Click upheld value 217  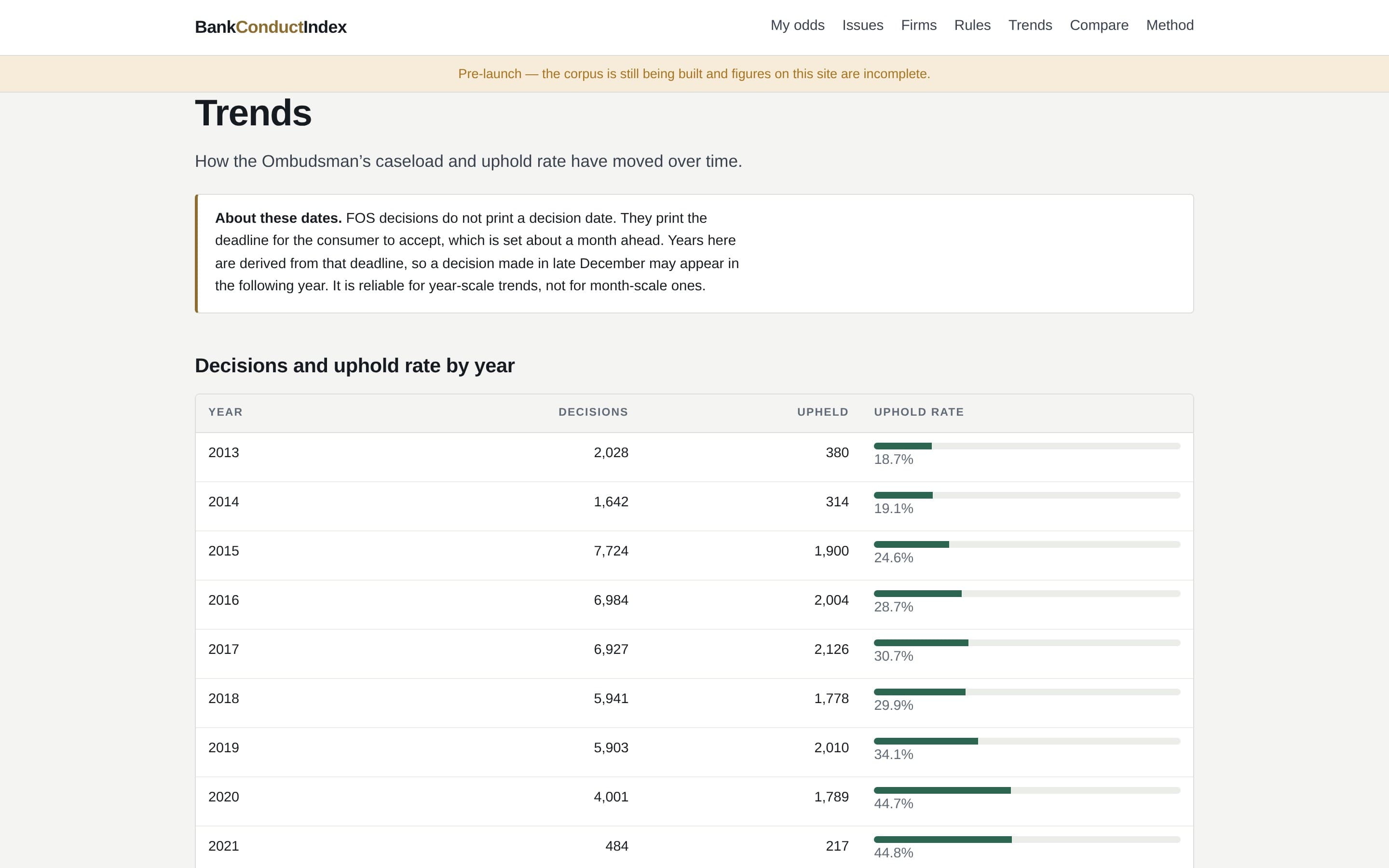[x=837, y=846]
